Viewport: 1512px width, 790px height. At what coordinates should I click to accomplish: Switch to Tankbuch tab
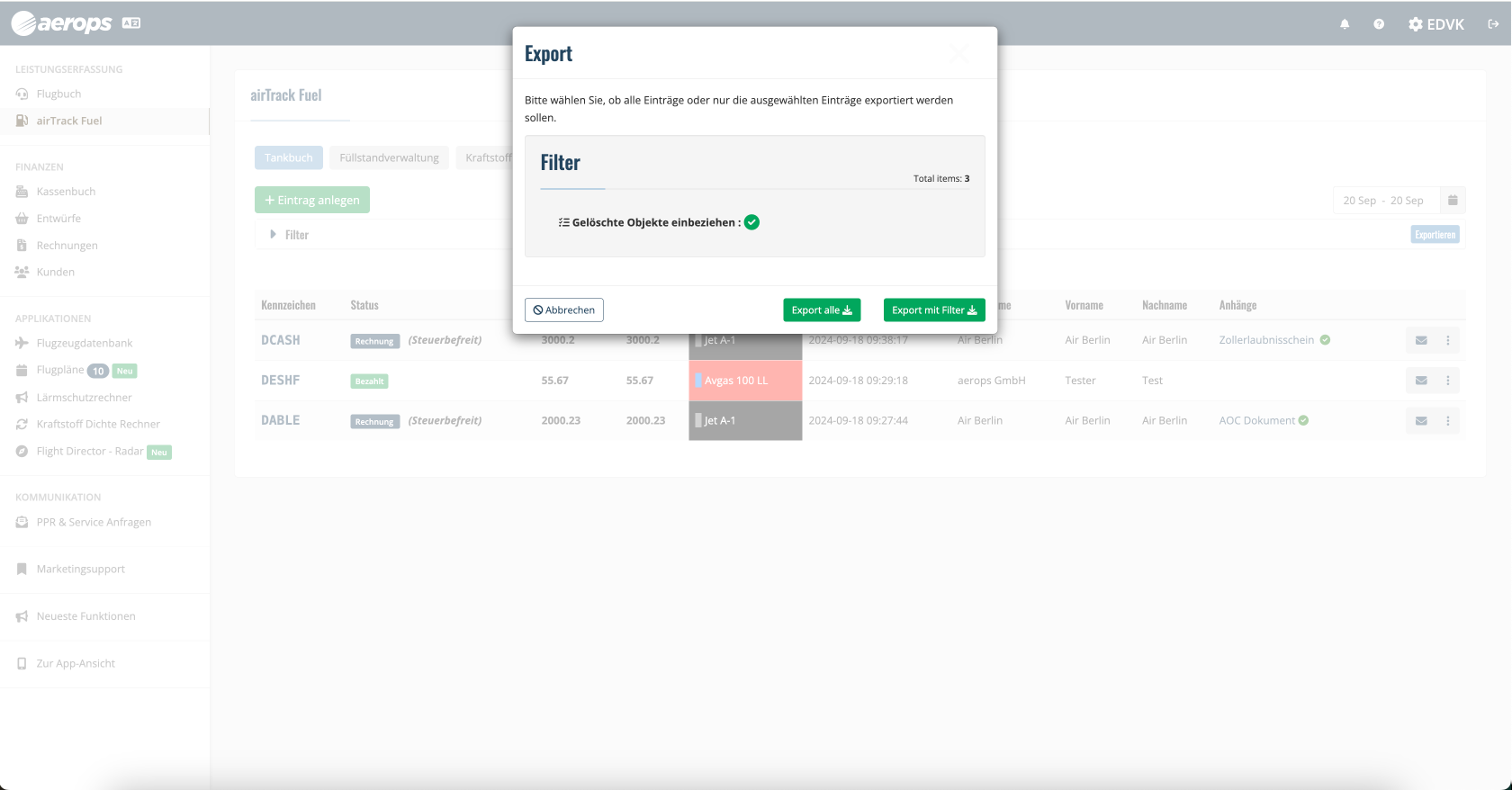coord(289,157)
